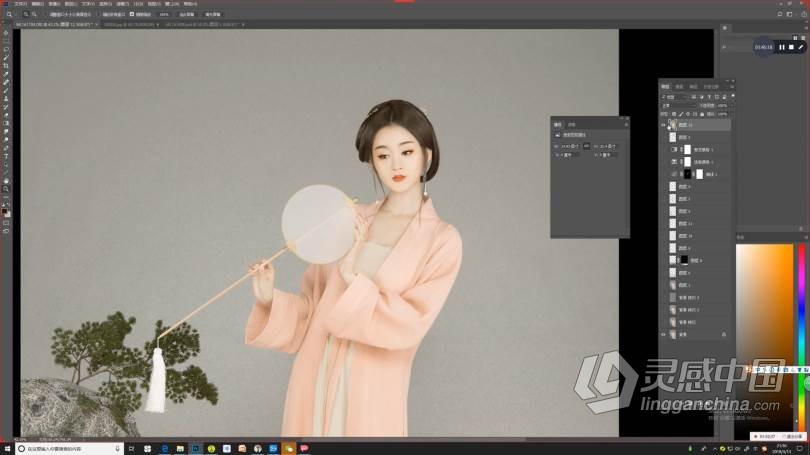Pause the screen recording
Image resolution: width=810 pixels, height=455 pixels.
coord(782,47)
